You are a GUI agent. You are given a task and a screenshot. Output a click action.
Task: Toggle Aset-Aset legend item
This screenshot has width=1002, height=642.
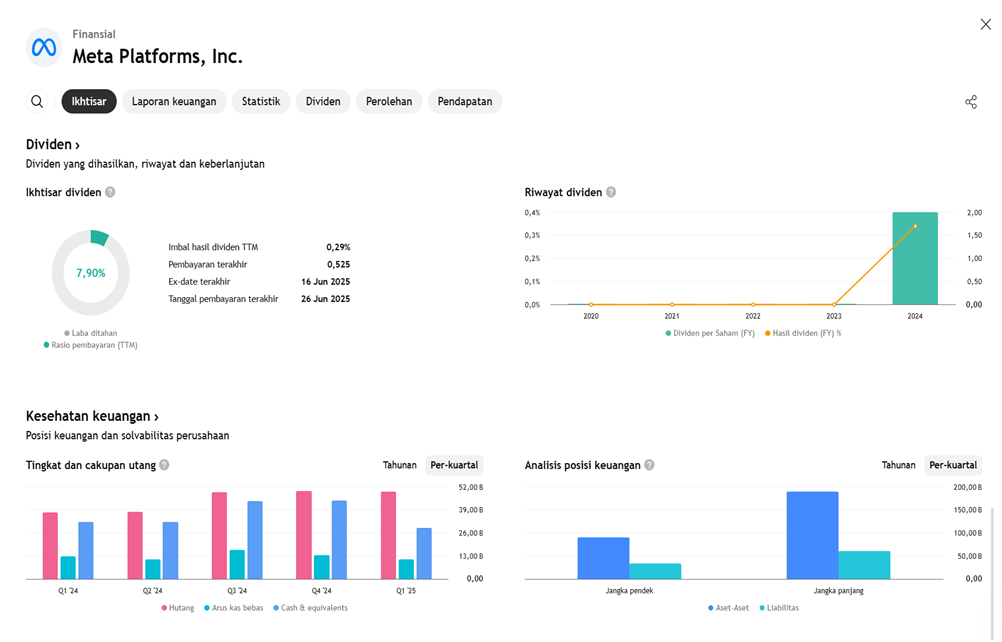click(x=728, y=608)
